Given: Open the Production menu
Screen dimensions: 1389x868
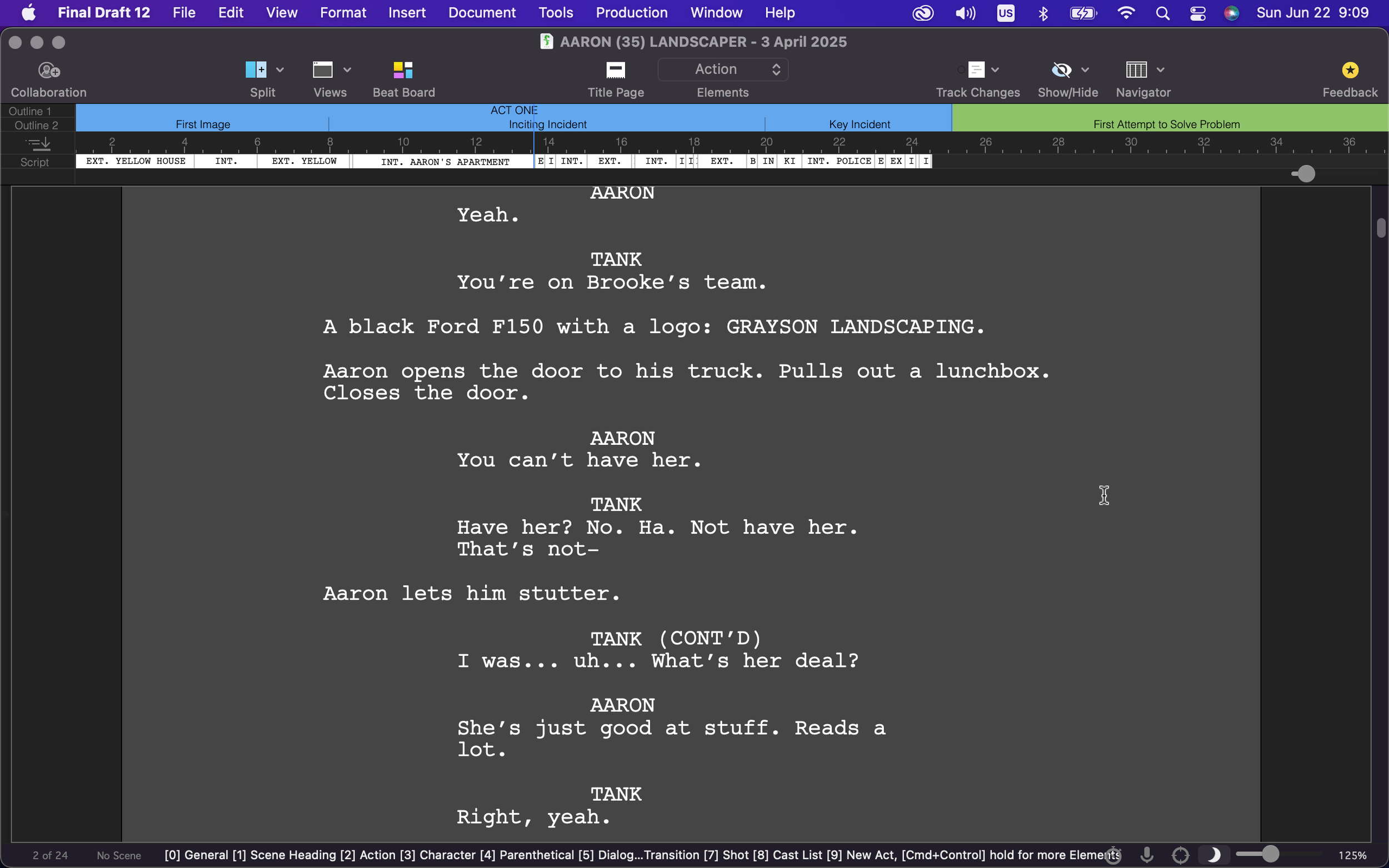Looking at the screenshot, I should tap(631, 13).
